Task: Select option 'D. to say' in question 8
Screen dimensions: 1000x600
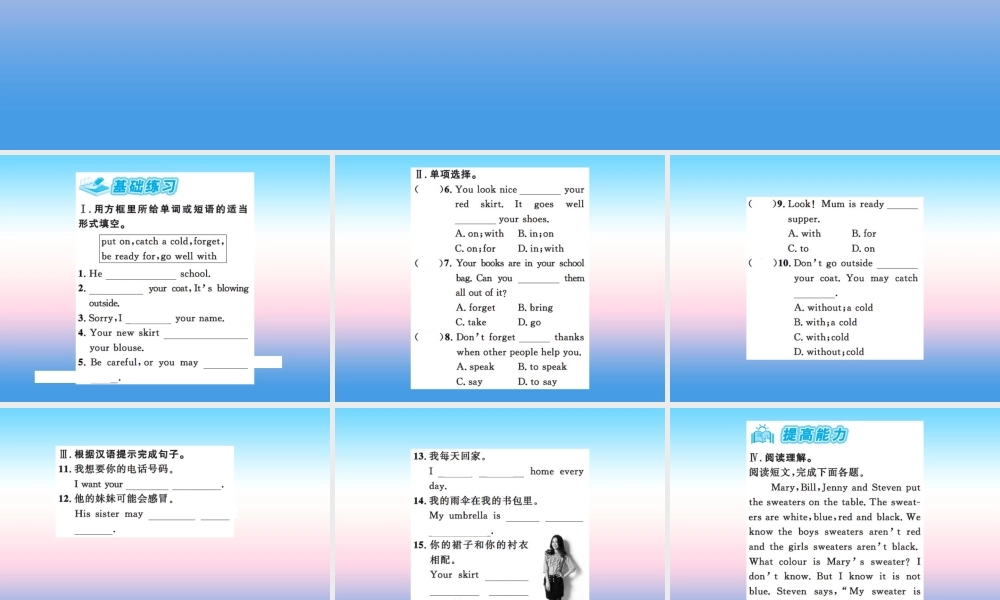Action: point(537,381)
